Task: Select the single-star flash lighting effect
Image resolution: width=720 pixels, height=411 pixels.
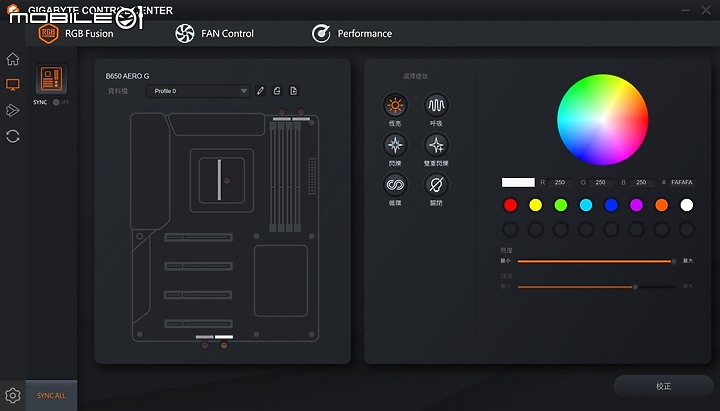Action: 395,145
